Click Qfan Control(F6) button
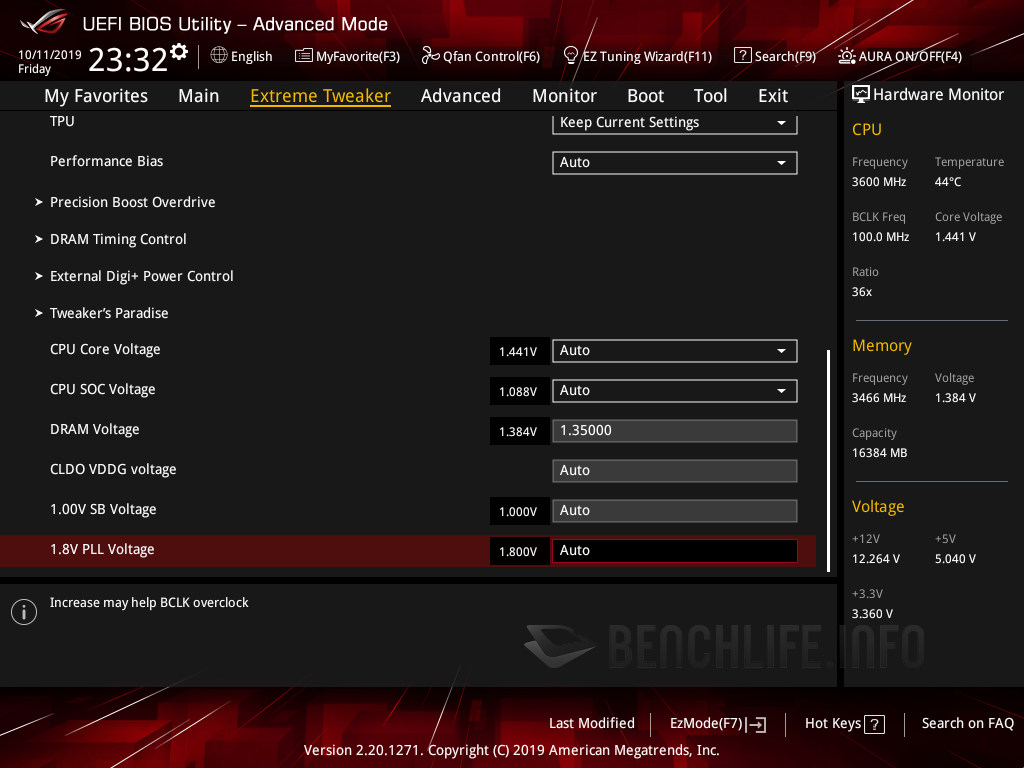Viewport: 1024px width, 768px height. (481, 56)
